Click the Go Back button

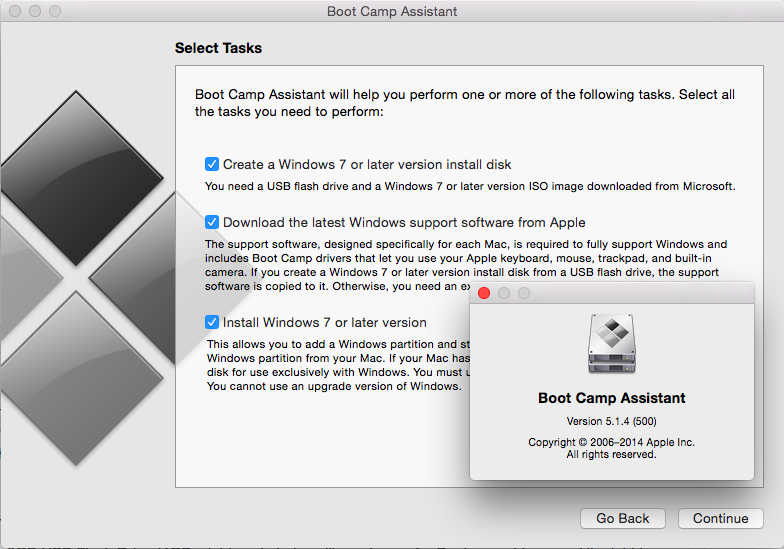coord(622,518)
